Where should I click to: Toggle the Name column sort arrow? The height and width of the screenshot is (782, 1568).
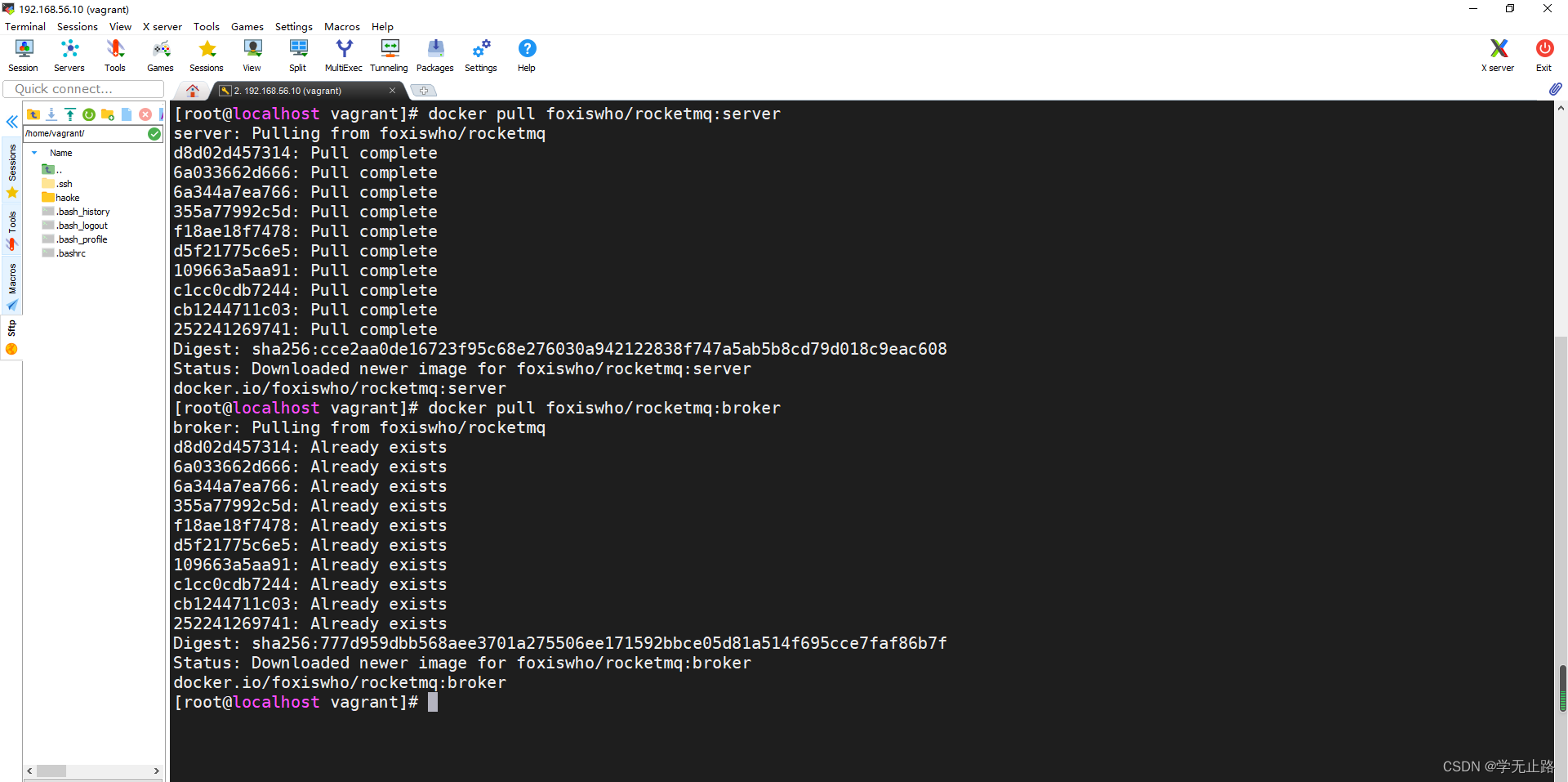[x=34, y=153]
